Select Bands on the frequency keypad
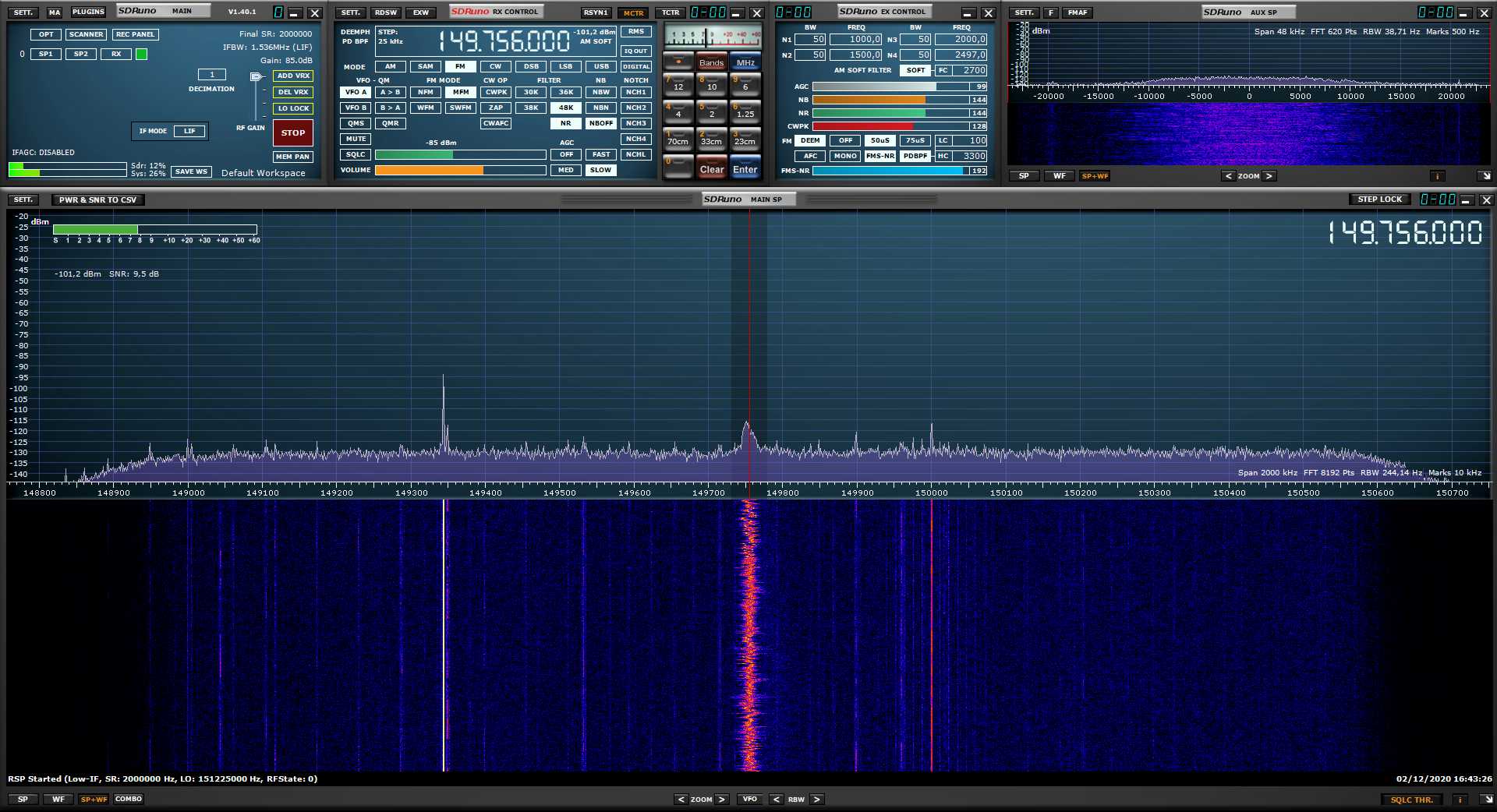1497x812 pixels. pos(711,62)
